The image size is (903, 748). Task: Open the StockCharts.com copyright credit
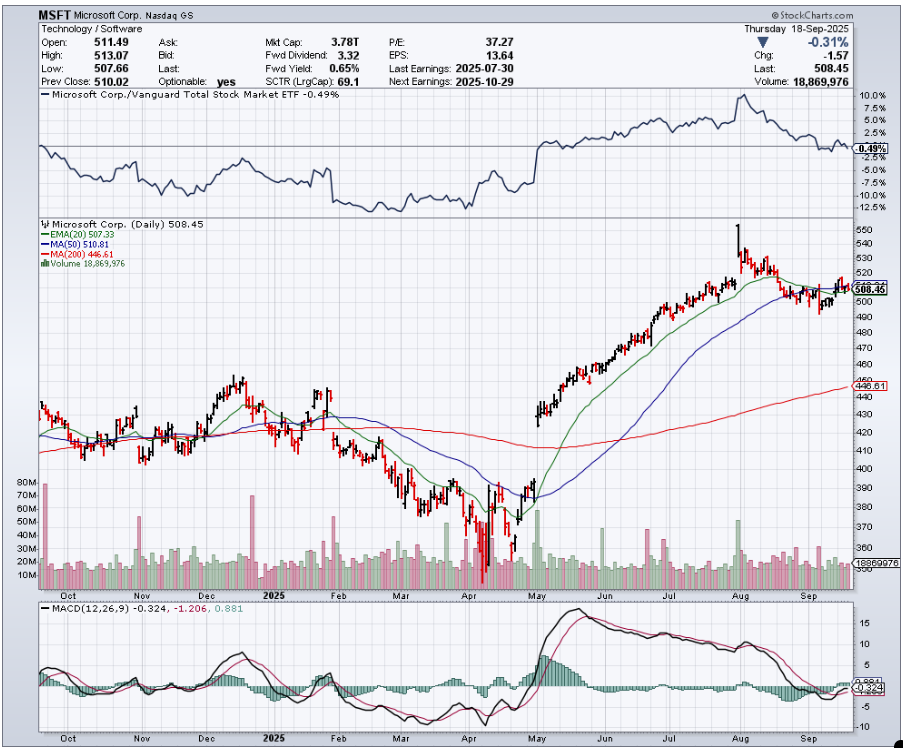click(x=813, y=16)
